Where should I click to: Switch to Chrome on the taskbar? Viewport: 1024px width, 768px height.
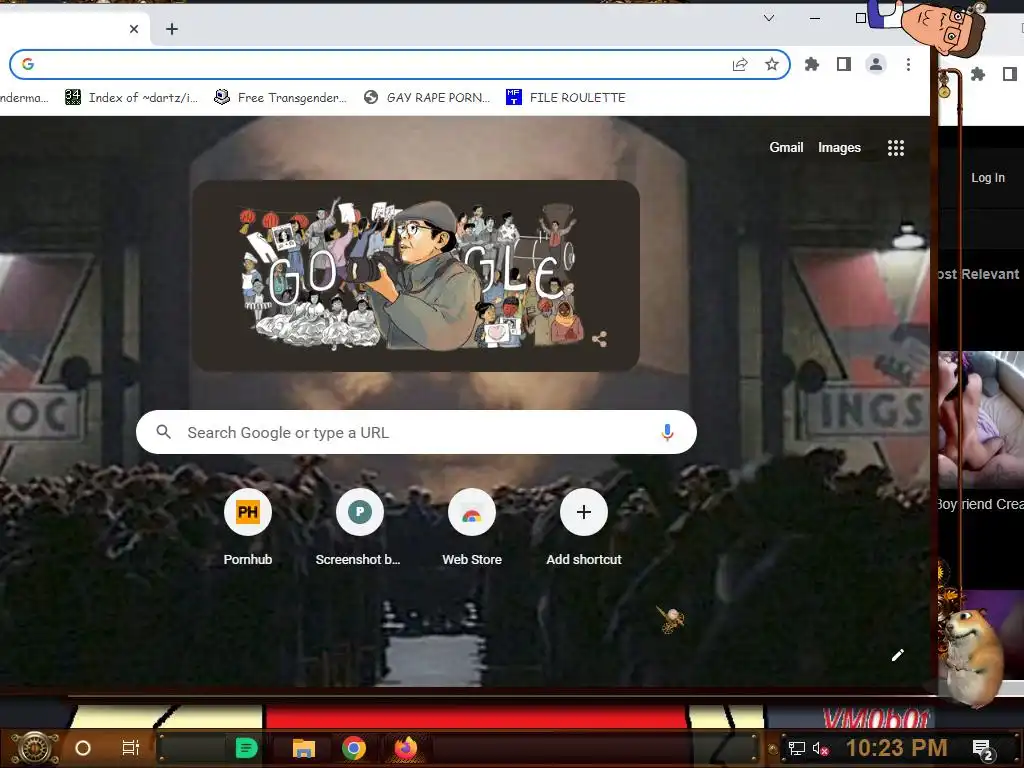(x=353, y=748)
